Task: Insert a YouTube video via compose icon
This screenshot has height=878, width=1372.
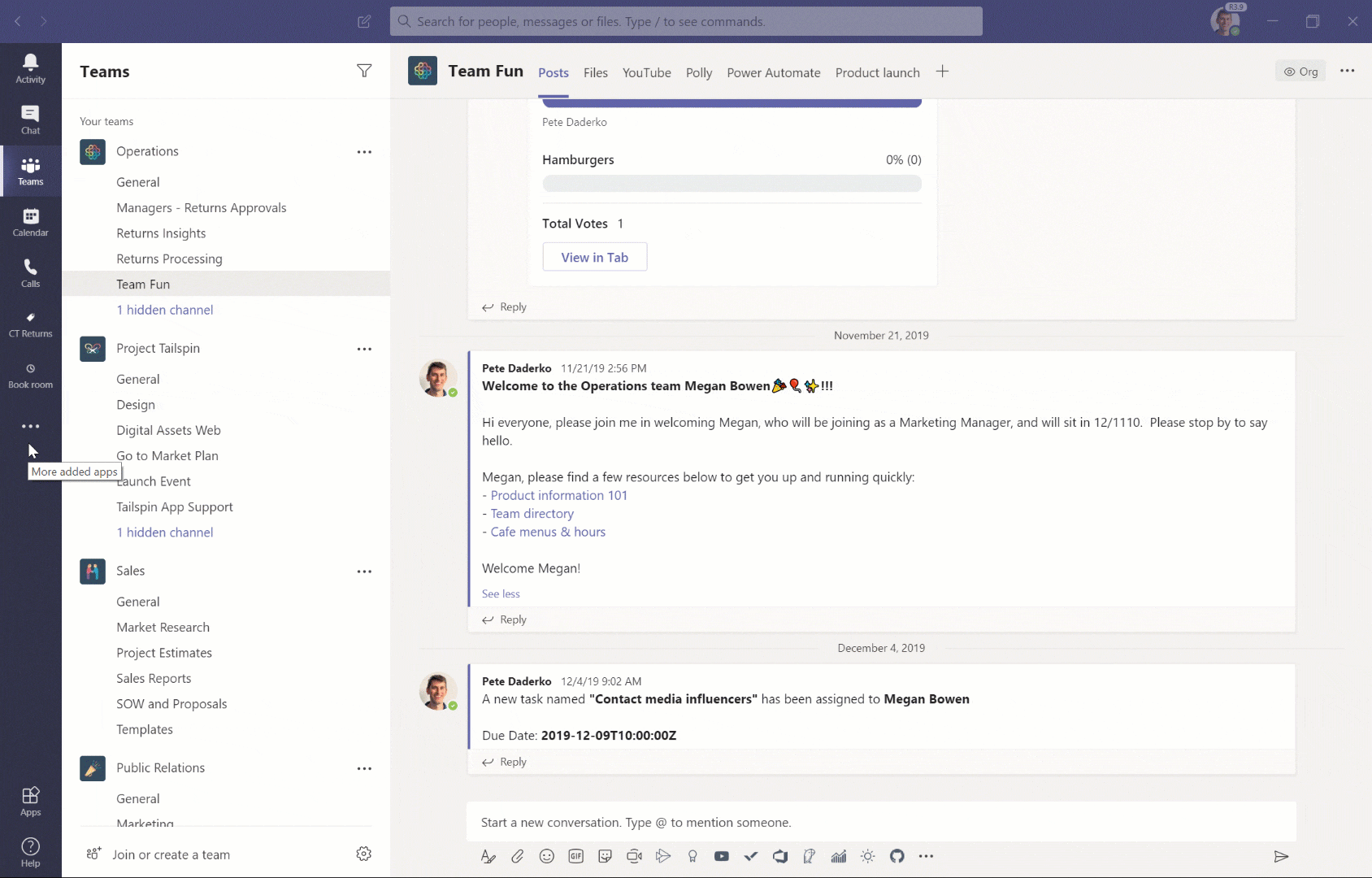Action: [722, 856]
